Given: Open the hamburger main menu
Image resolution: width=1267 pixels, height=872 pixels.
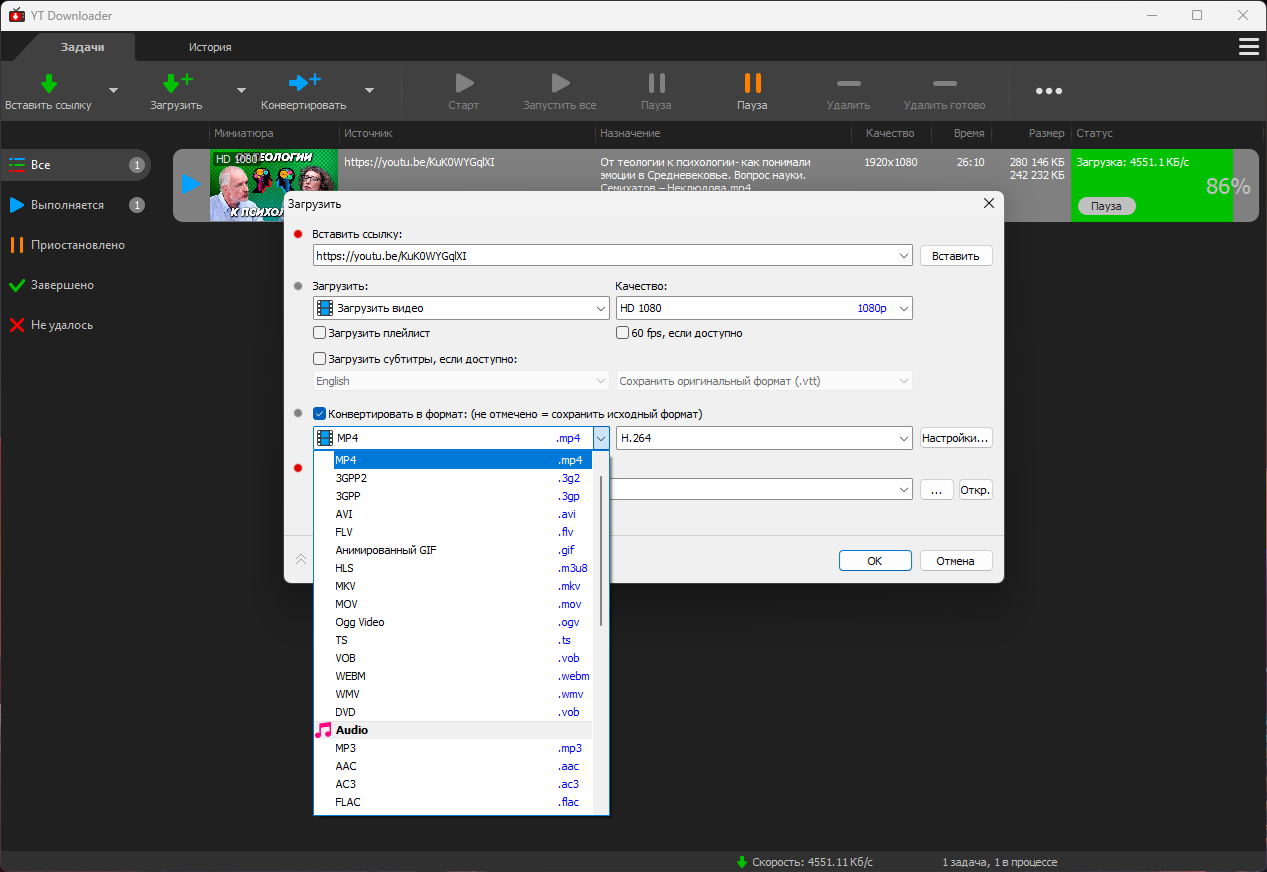Looking at the screenshot, I should pos(1248,46).
